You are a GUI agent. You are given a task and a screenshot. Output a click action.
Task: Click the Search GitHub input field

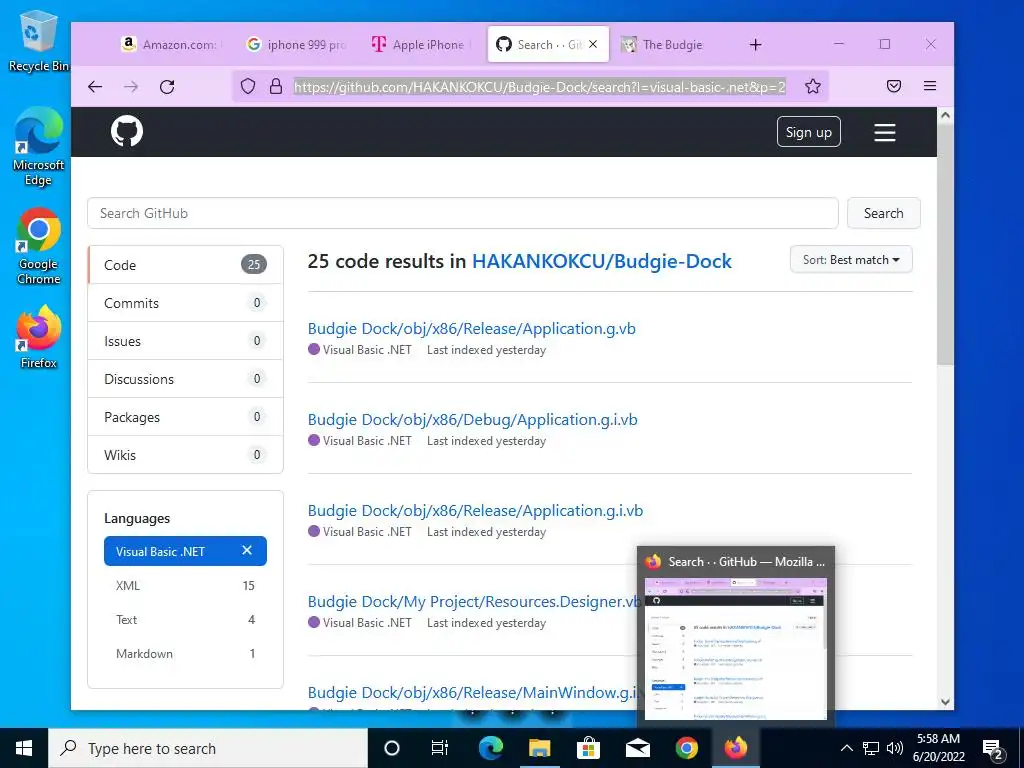coord(462,213)
